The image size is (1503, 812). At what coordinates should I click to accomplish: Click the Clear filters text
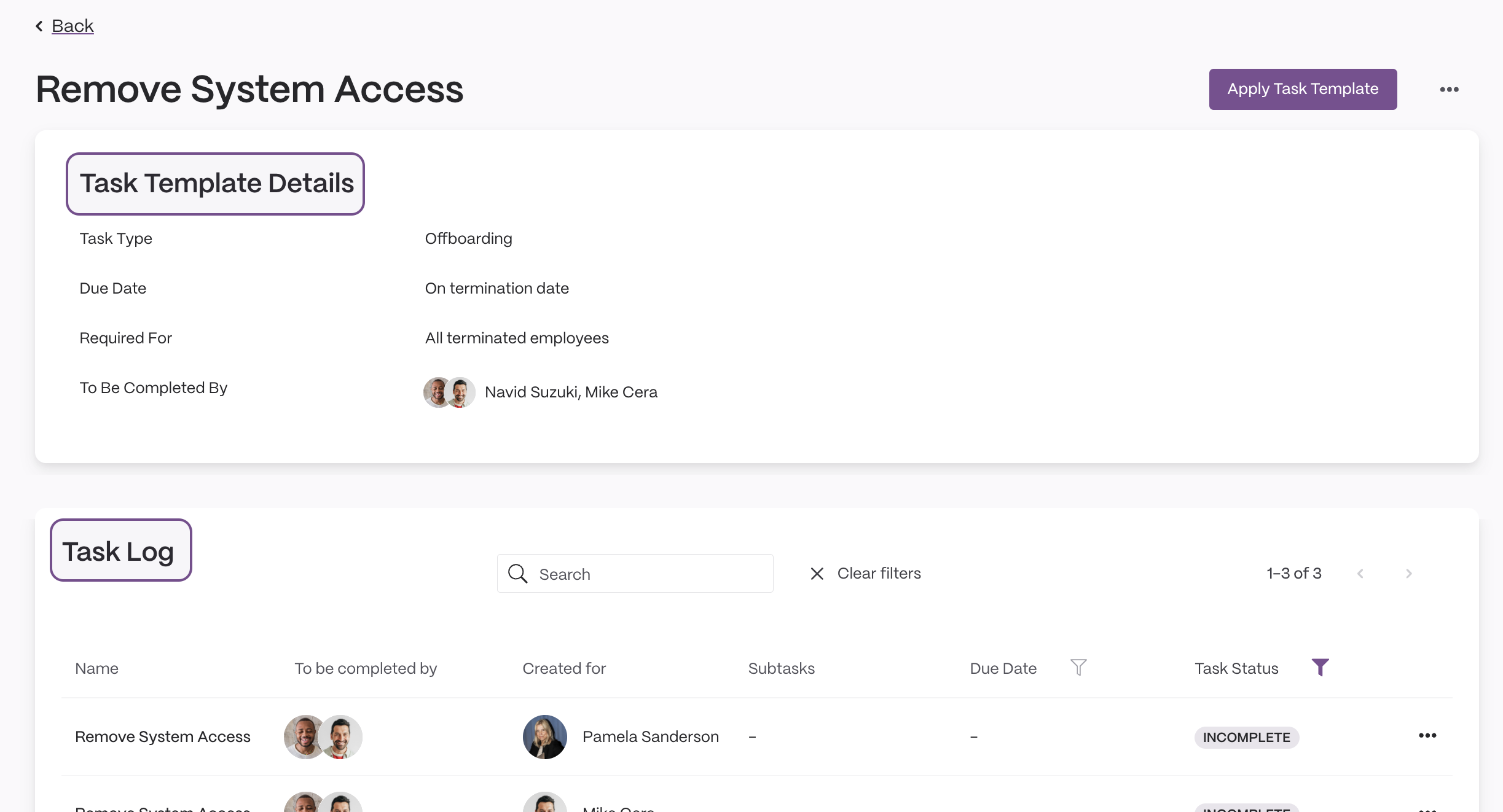[x=879, y=573]
